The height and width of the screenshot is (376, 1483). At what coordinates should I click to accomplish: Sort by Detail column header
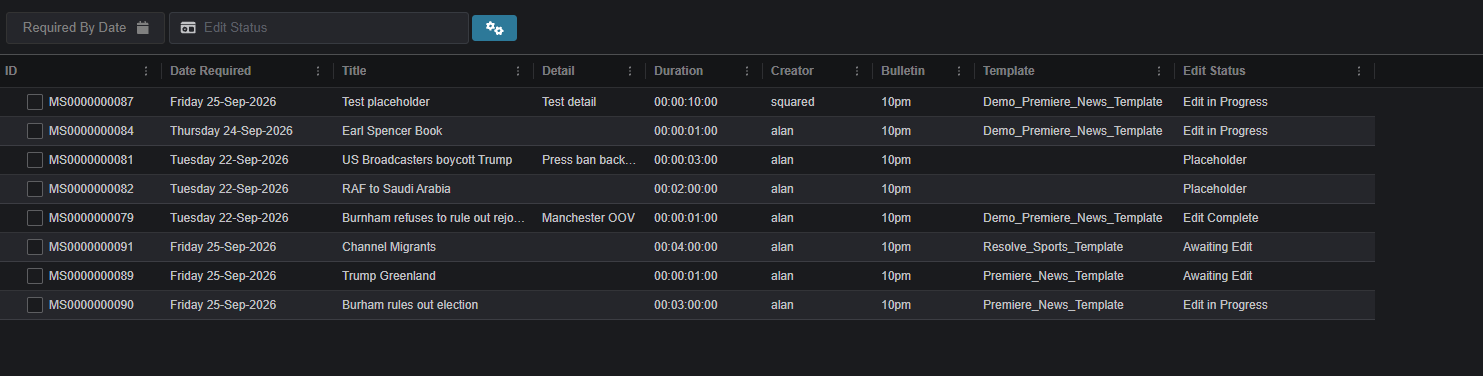click(558, 71)
